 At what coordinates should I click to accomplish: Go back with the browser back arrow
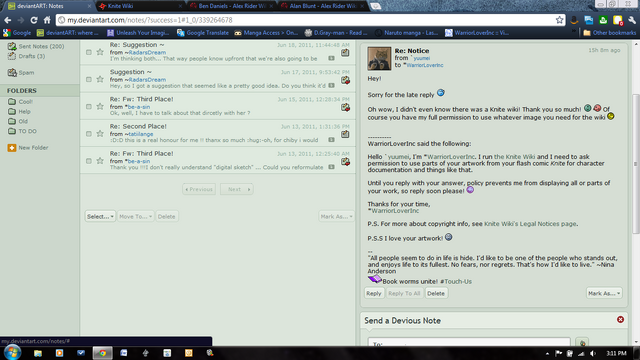pyautogui.click(x=8, y=20)
